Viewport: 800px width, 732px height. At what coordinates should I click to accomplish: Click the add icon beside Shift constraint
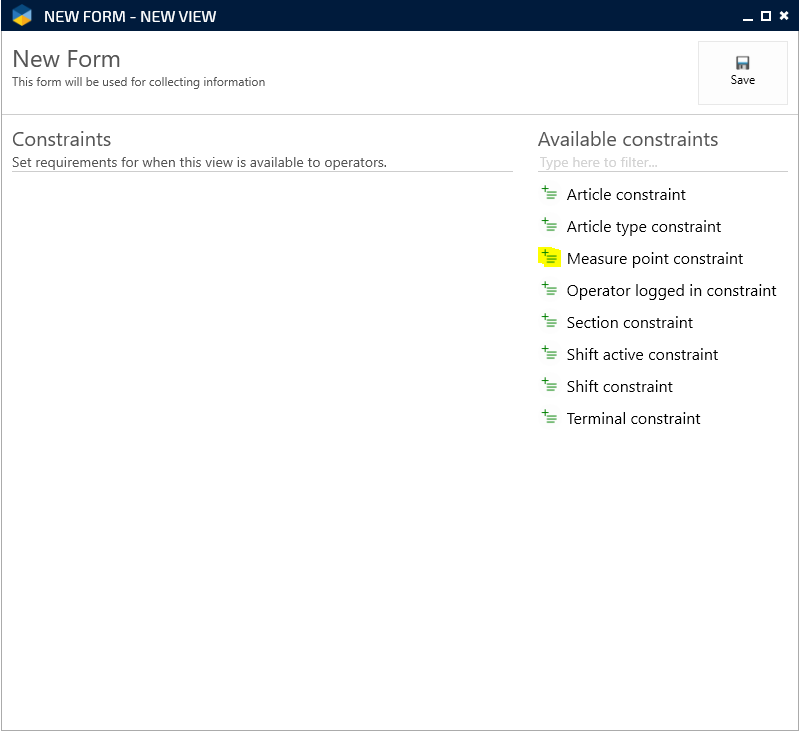click(549, 386)
